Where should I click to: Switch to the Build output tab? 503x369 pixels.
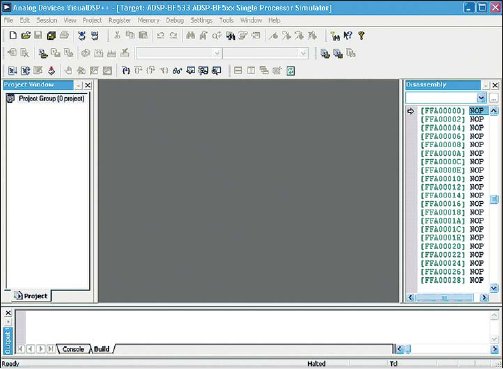[x=102, y=349]
